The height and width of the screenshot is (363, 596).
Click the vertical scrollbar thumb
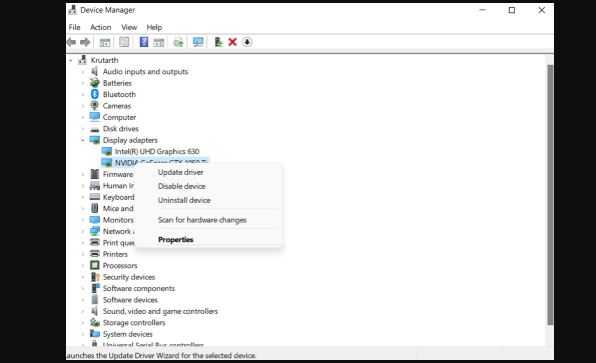(550, 195)
